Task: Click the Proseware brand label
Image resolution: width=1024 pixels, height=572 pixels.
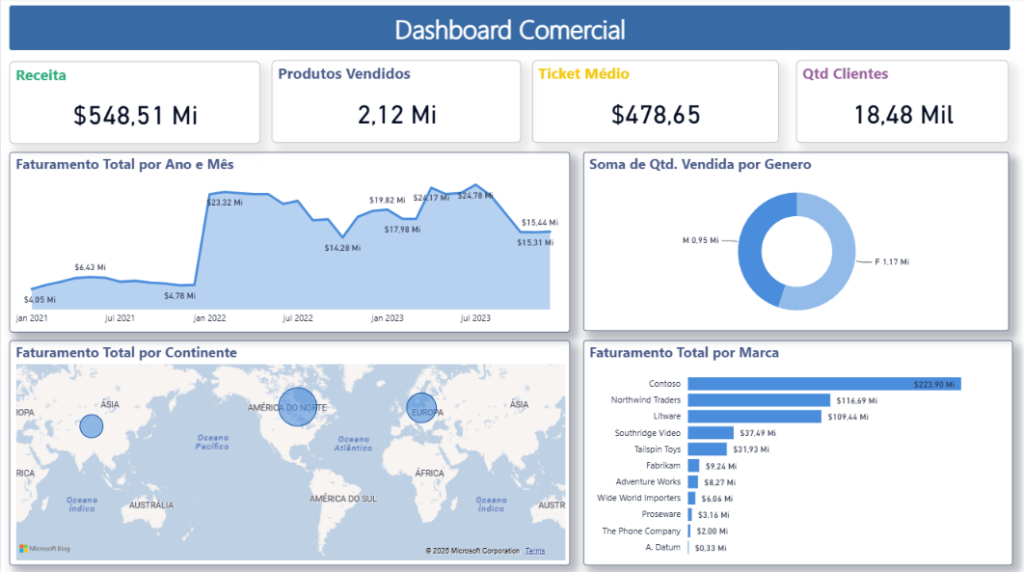Action: 661,515
